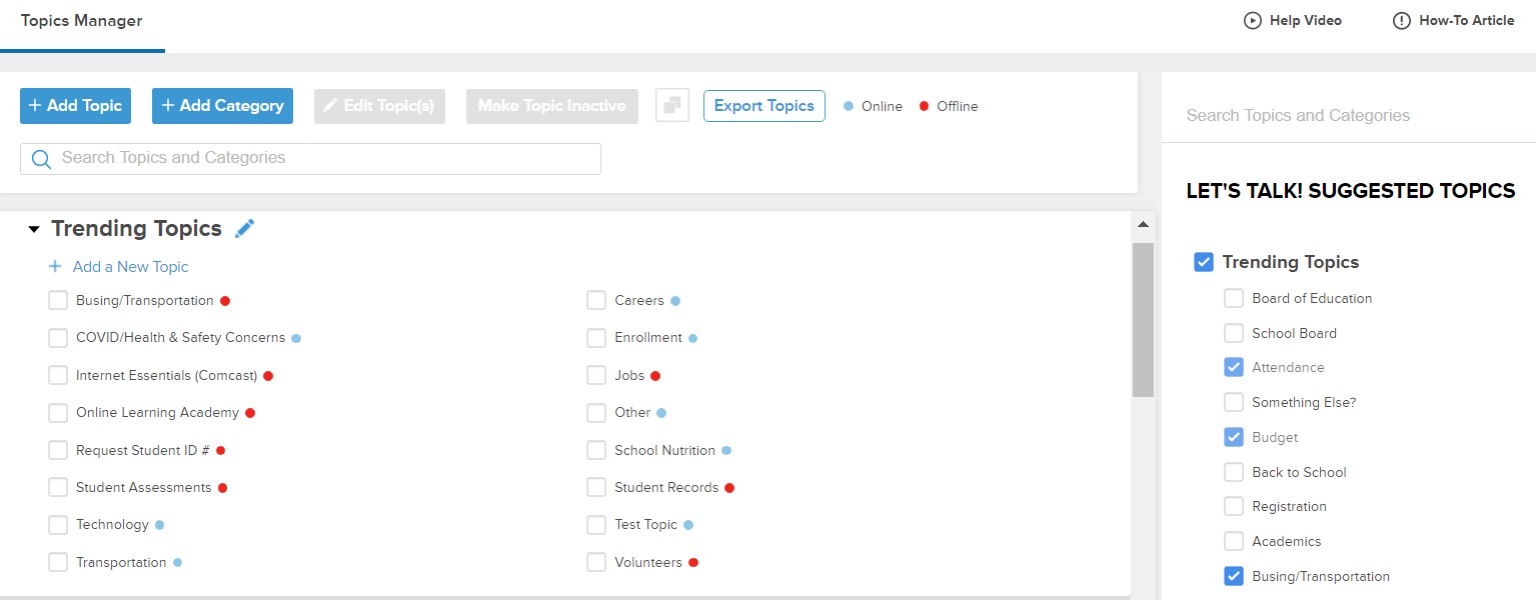Screen dimensions: 1536x600
Task: Click the blue online dot next to Careers
Action: click(x=676, y=301)
